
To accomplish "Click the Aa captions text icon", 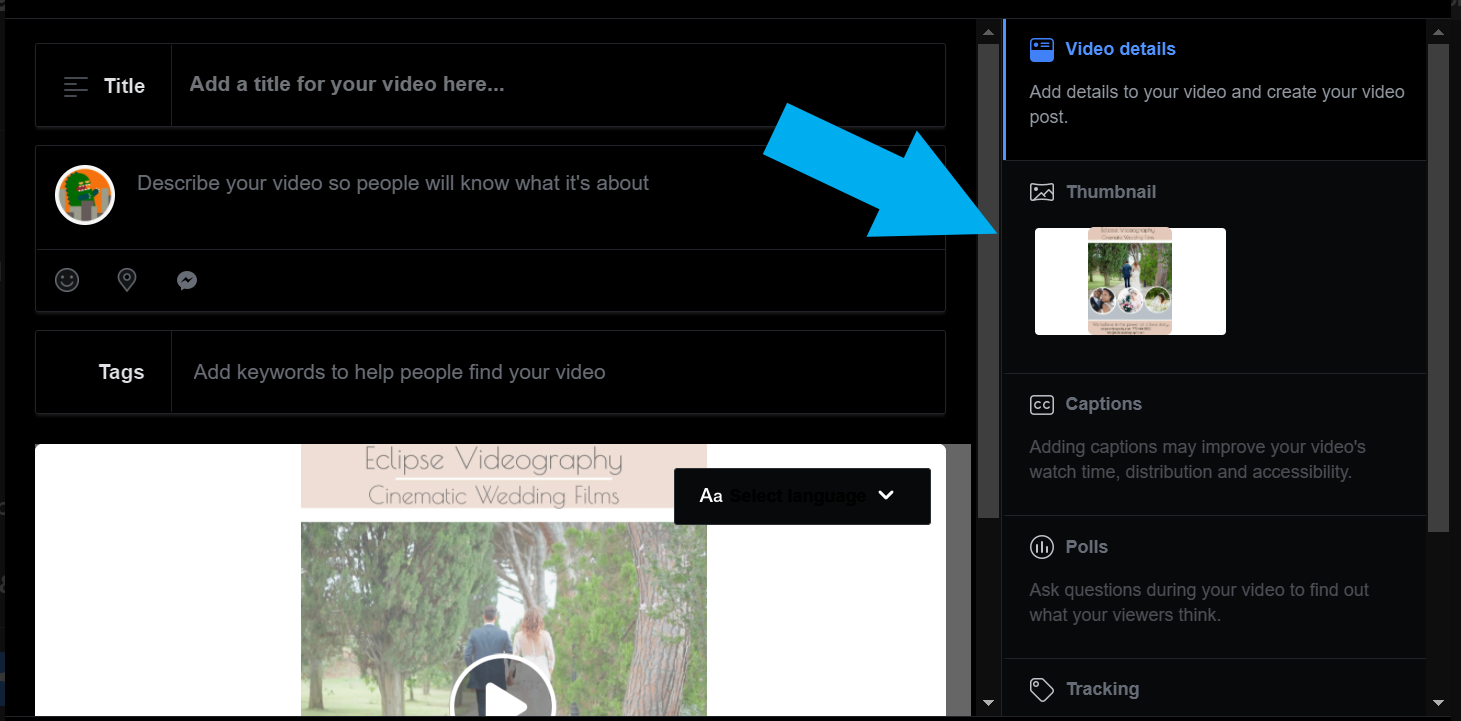I will coord(711,496).
